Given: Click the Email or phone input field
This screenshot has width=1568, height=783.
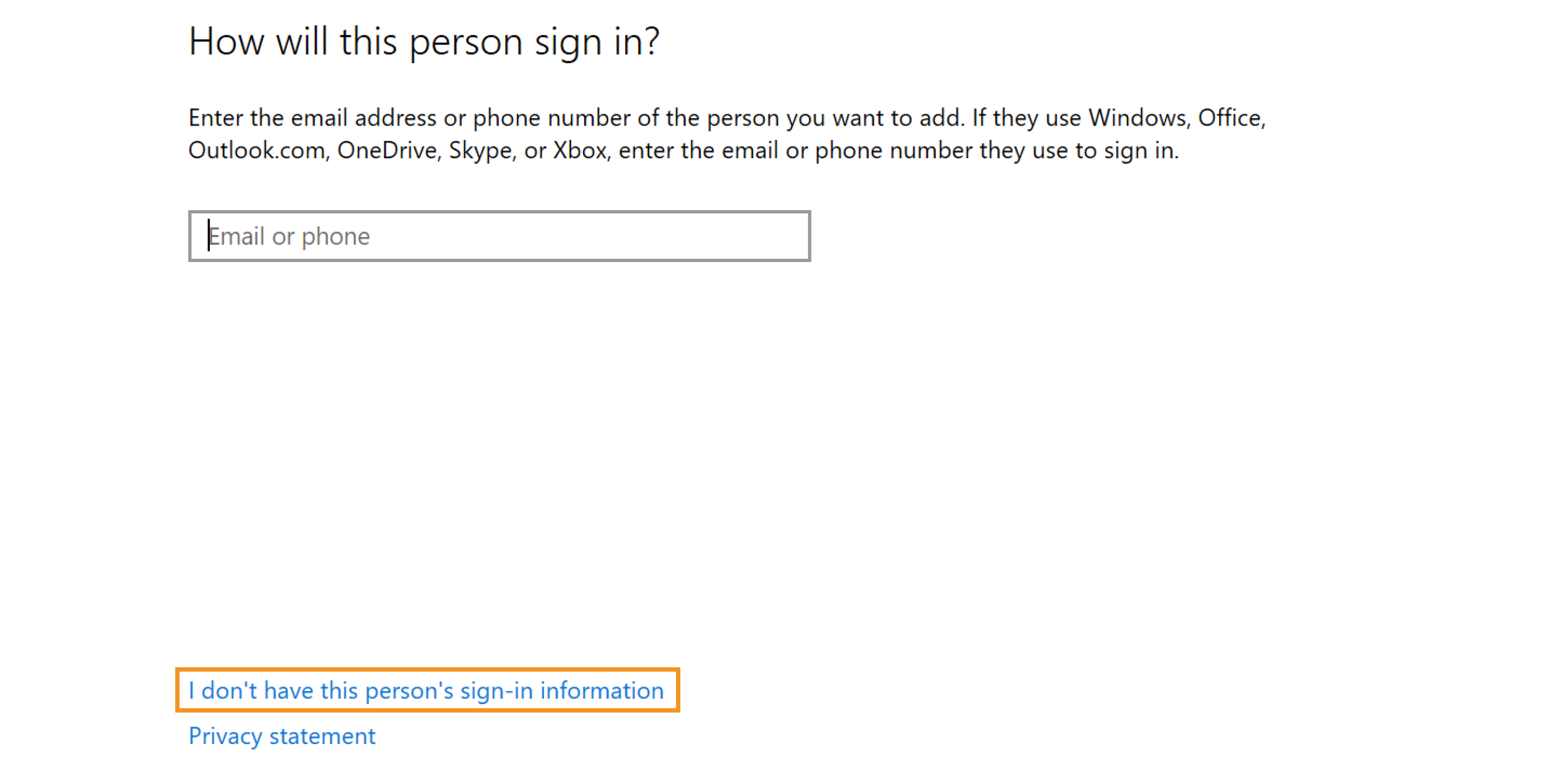Looking at the screenshot, I should coord(499,236).
